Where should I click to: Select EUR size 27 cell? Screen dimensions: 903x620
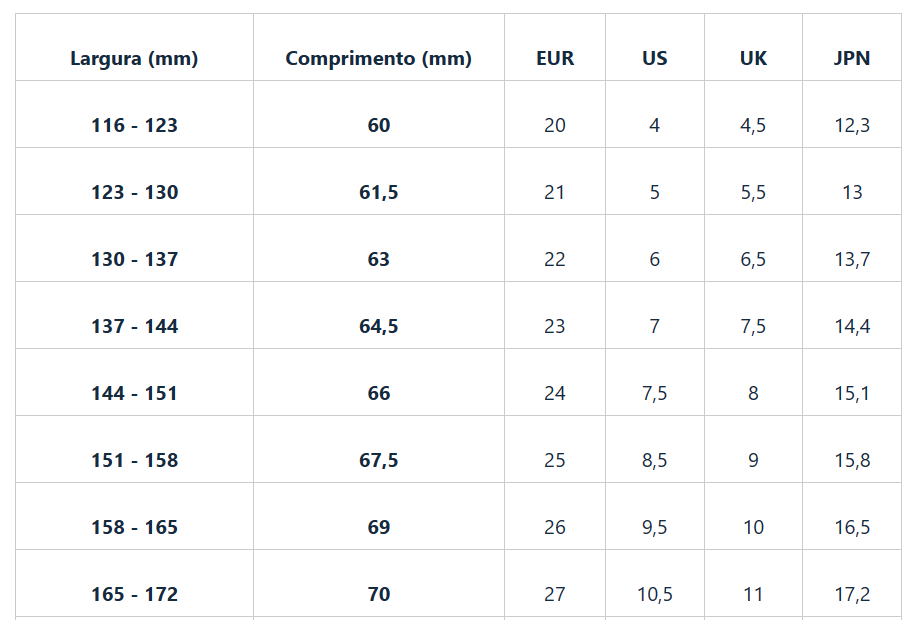pyautogui.click(x=555, y=594)
